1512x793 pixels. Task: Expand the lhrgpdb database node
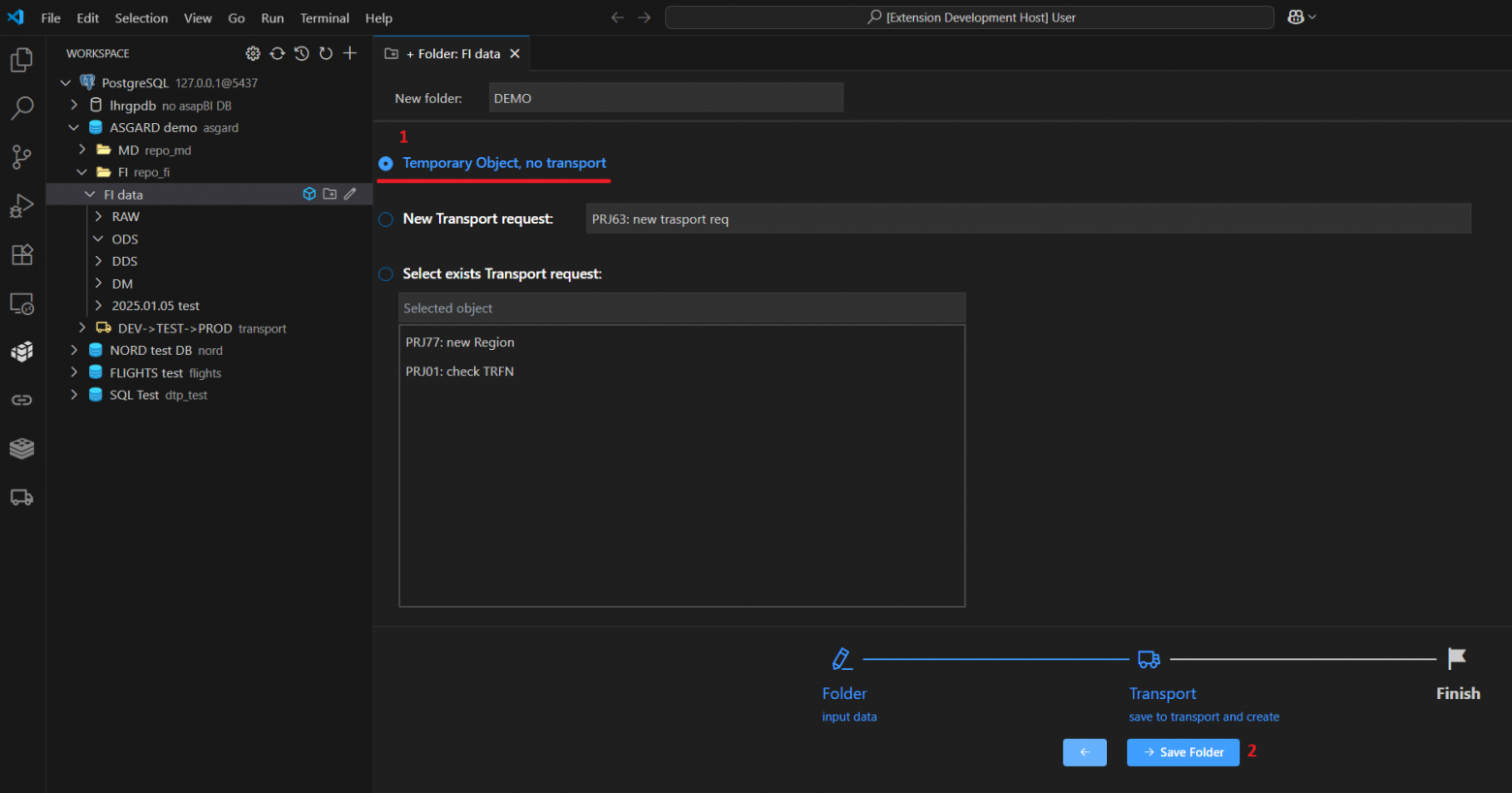74,105
